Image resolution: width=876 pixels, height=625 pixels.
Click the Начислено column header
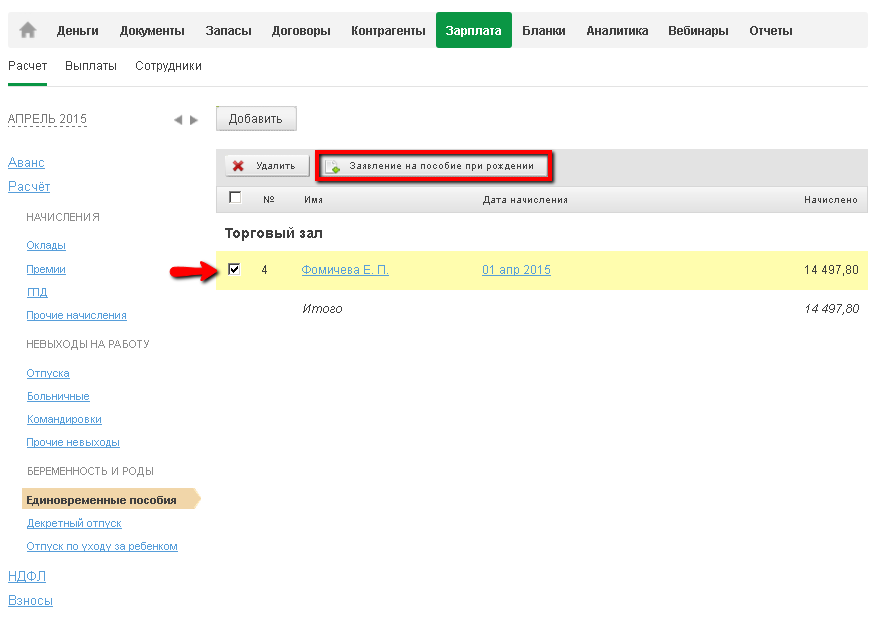click(x=831, y=199)
